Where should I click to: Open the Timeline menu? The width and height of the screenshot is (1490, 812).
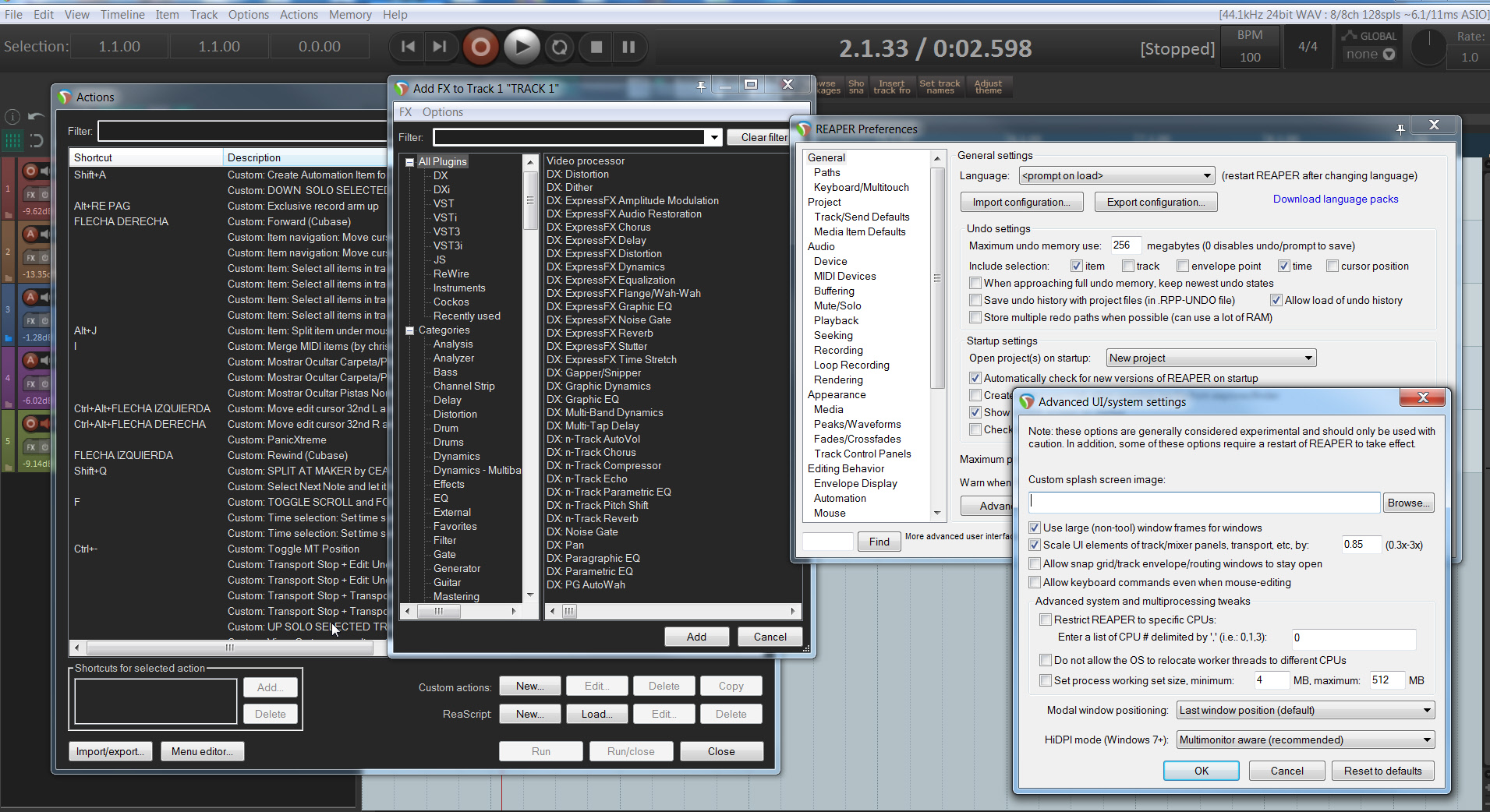click(x=122, y=14)
